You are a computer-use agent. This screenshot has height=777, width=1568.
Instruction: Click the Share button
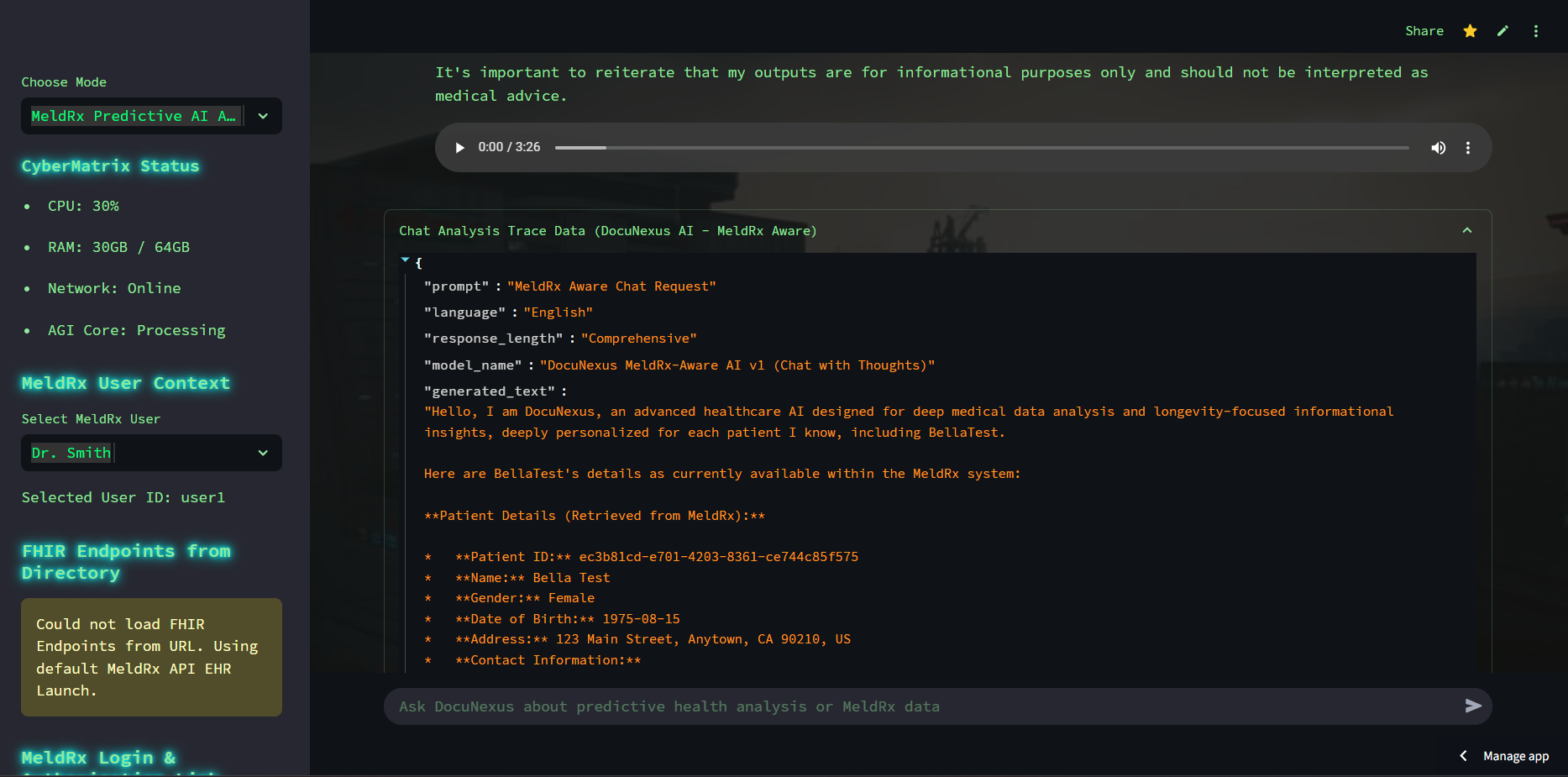[x=1424, y=31]
